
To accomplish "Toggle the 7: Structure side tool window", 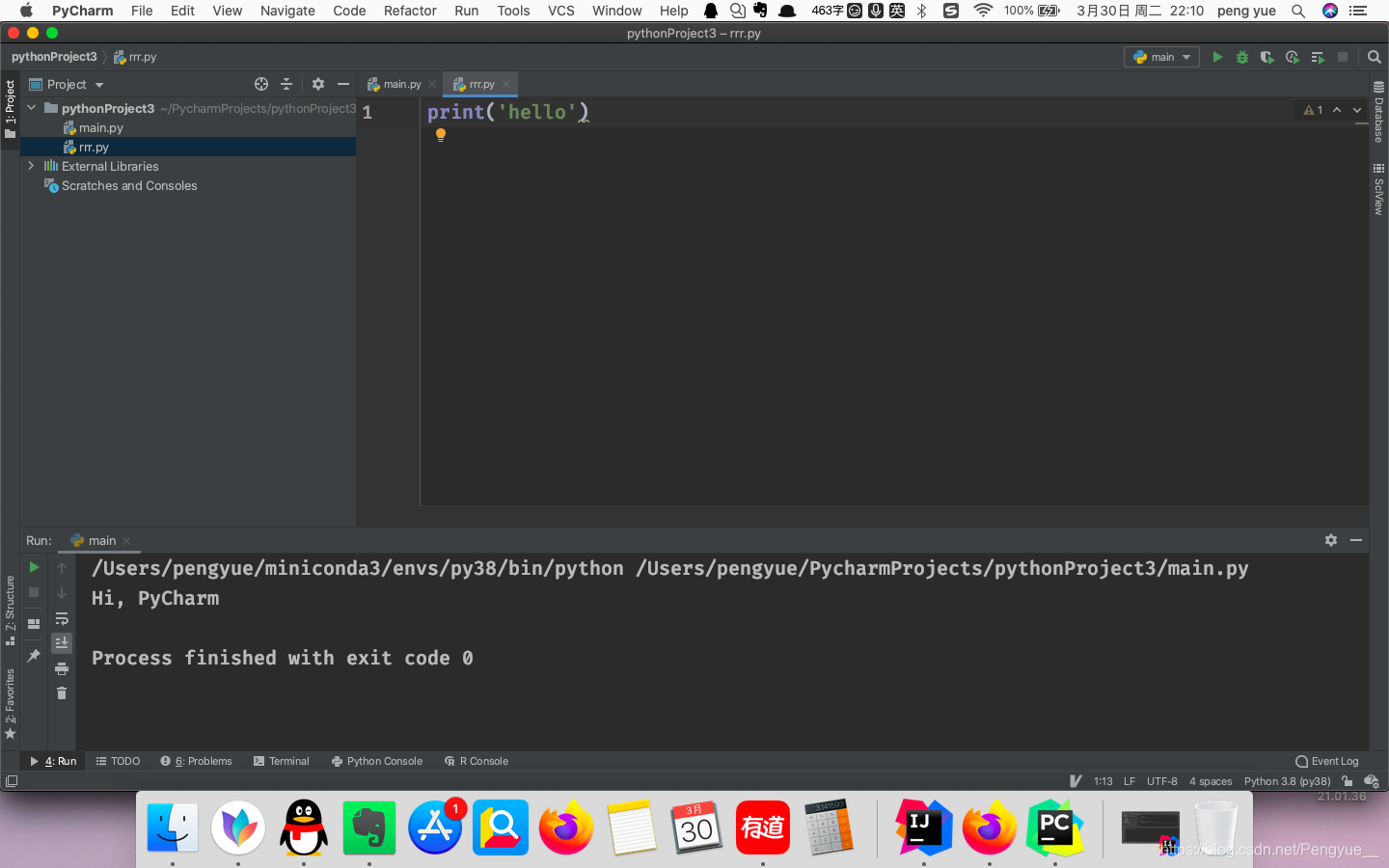I will (x=10, y=610).
